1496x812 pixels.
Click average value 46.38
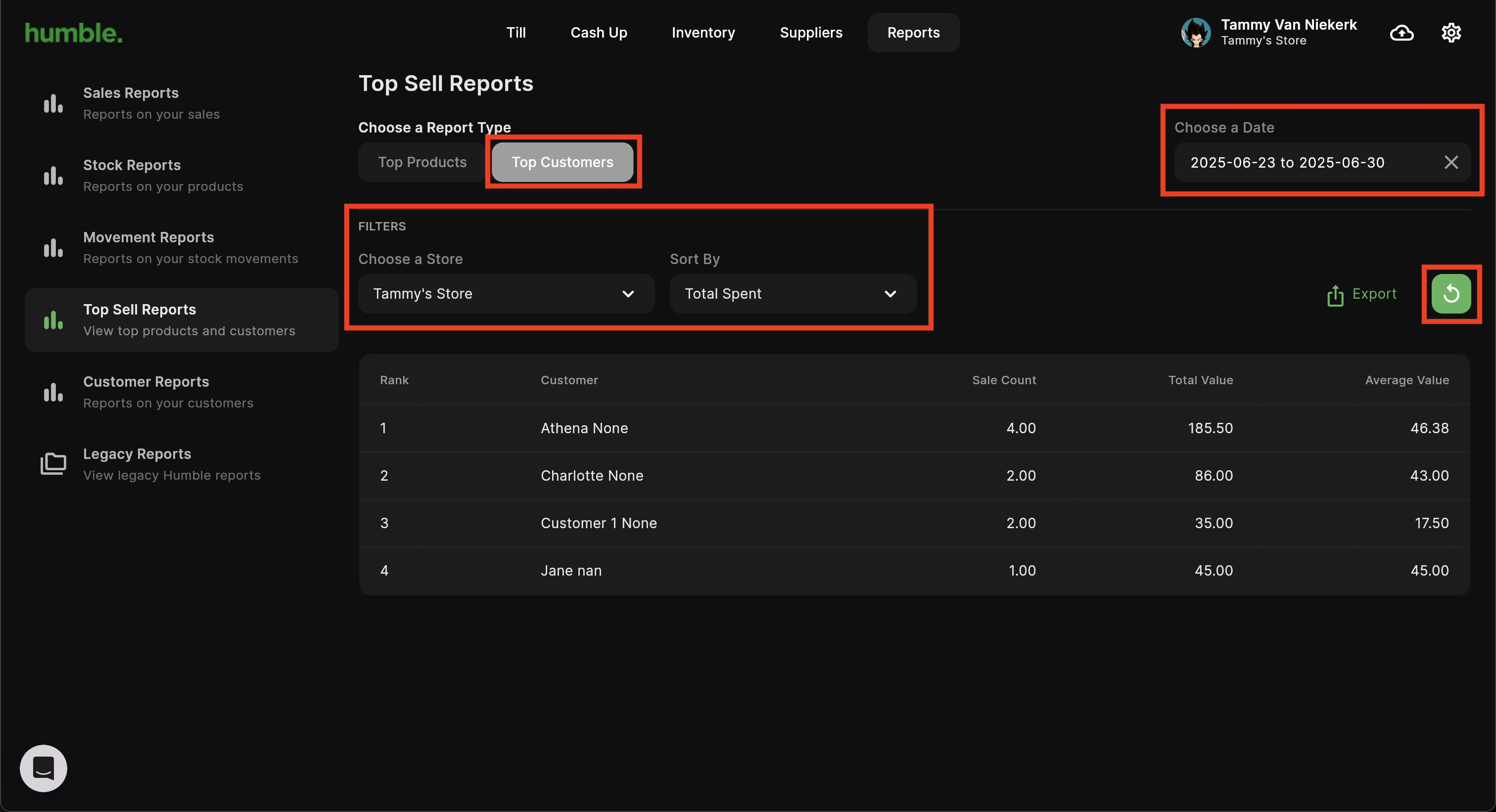(x=1429, y=428)
